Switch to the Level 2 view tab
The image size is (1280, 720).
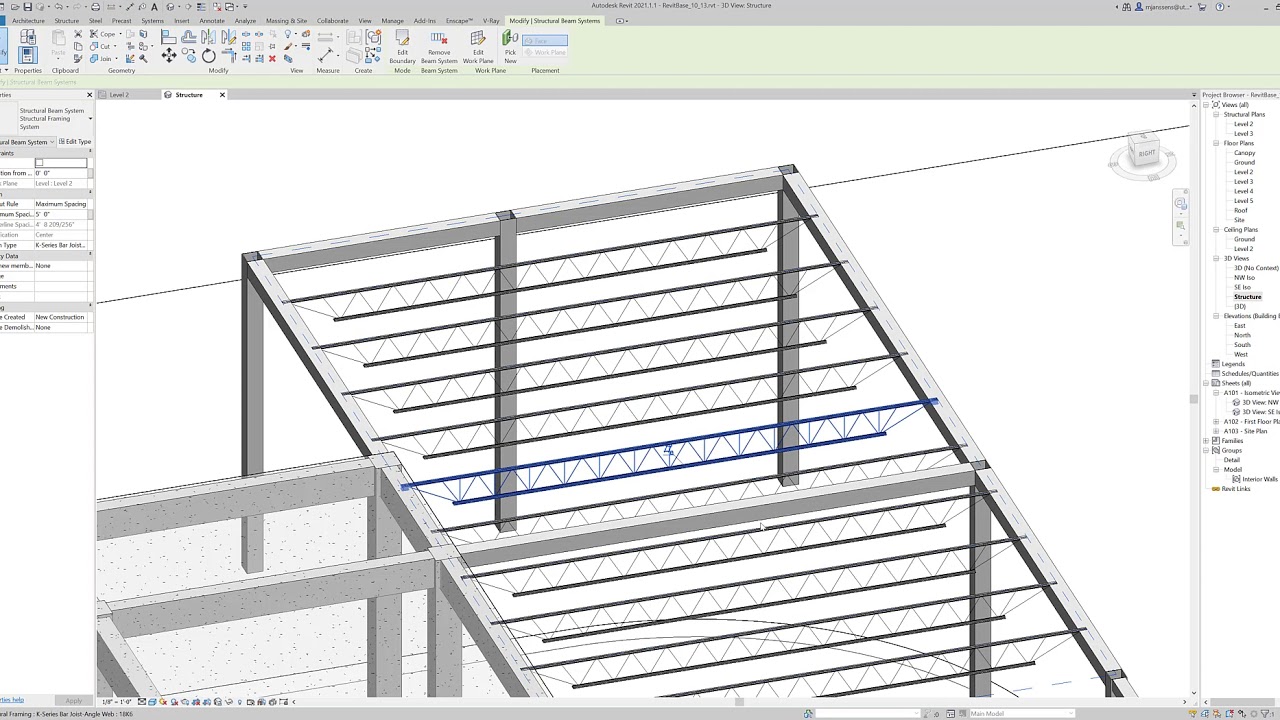coord(119,95)
